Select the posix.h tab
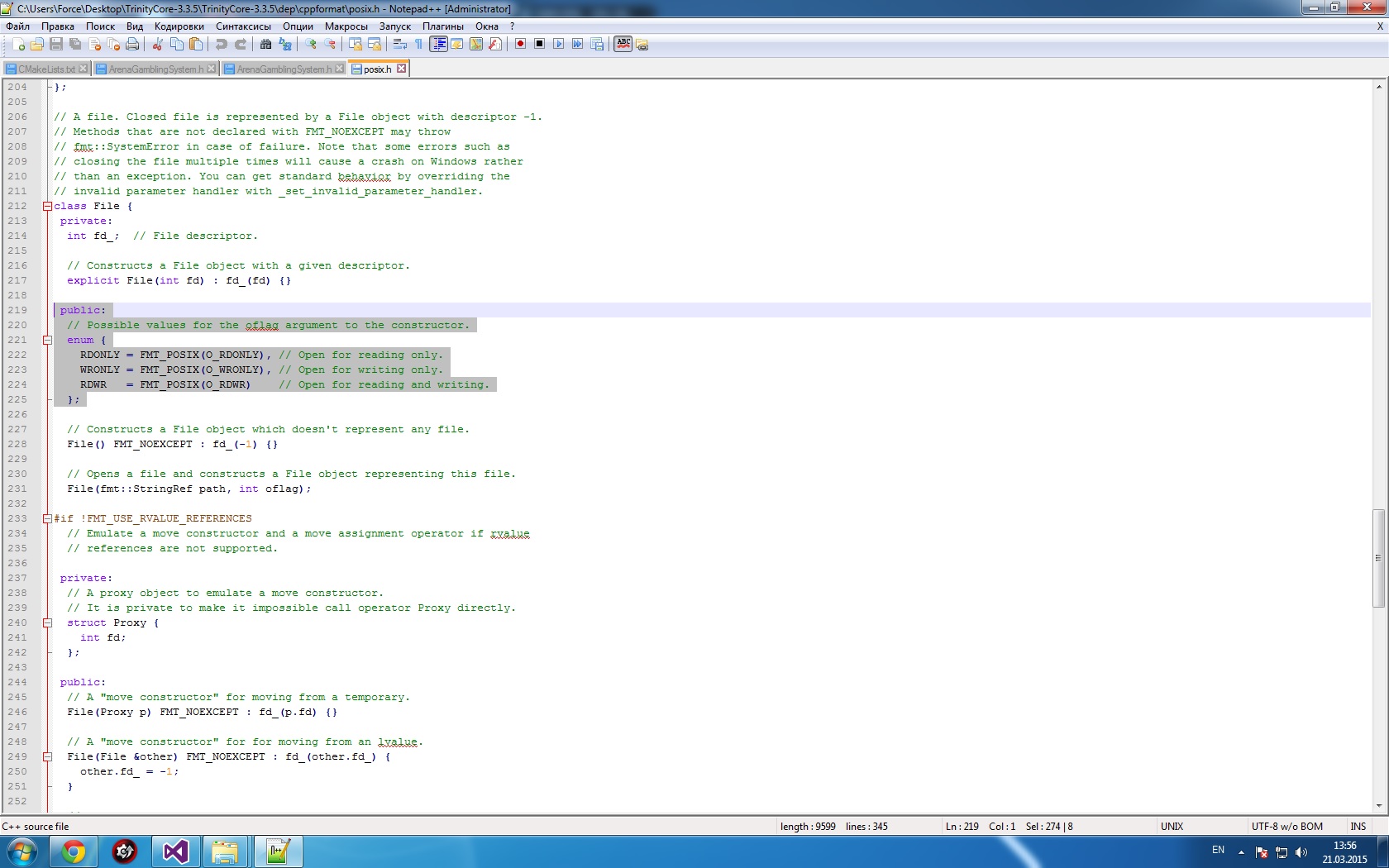1389x868 pixels. (377, 69)
